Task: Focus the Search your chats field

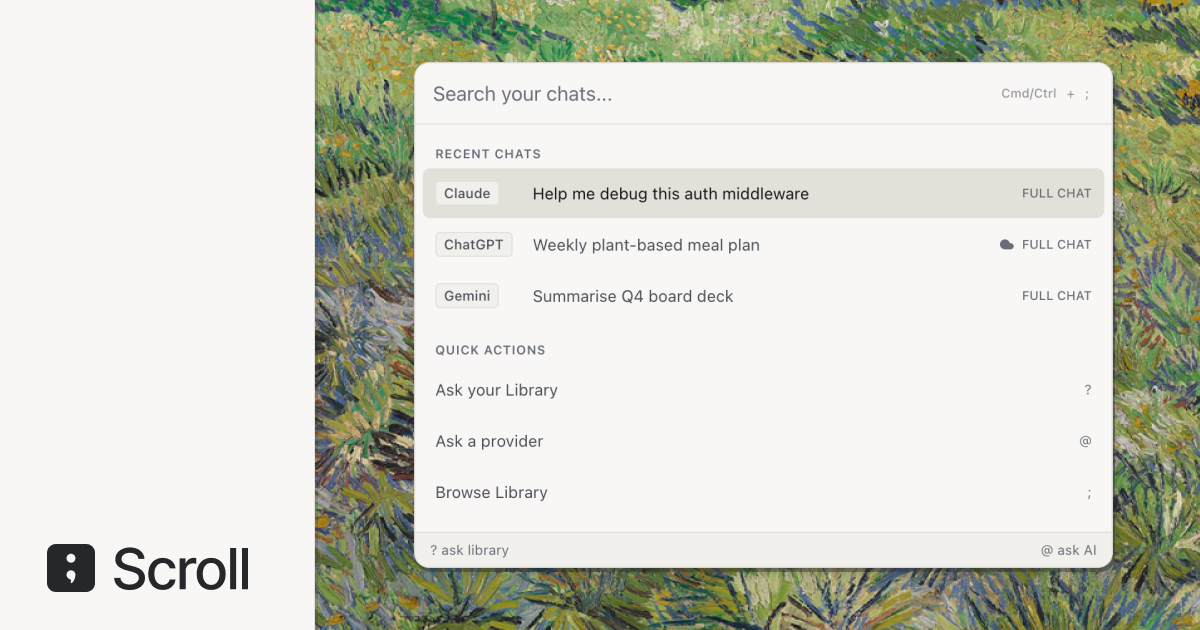Action: (x=763, y=94)
